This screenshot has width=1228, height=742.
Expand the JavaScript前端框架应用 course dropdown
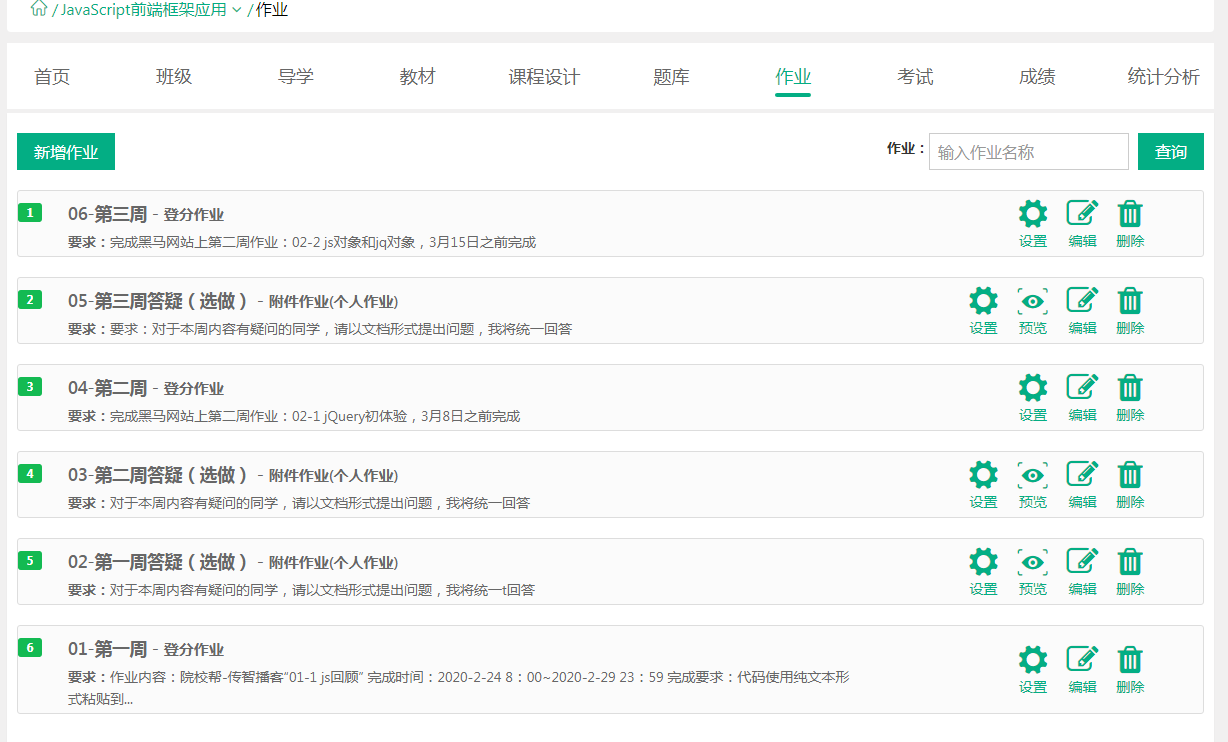click(x=236, y=10)
